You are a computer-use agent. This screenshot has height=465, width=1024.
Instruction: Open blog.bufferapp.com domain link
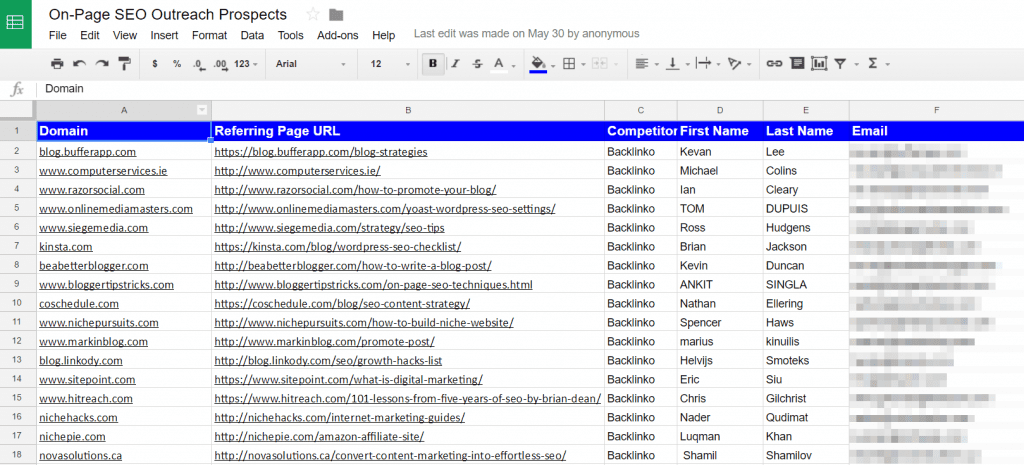click(x=88, y=152)
